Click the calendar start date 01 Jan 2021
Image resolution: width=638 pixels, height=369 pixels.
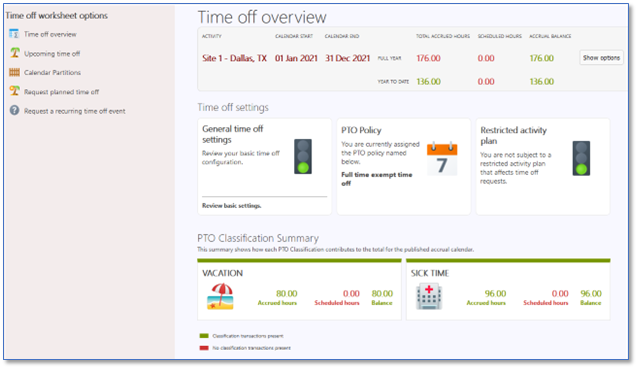(296, 58)
